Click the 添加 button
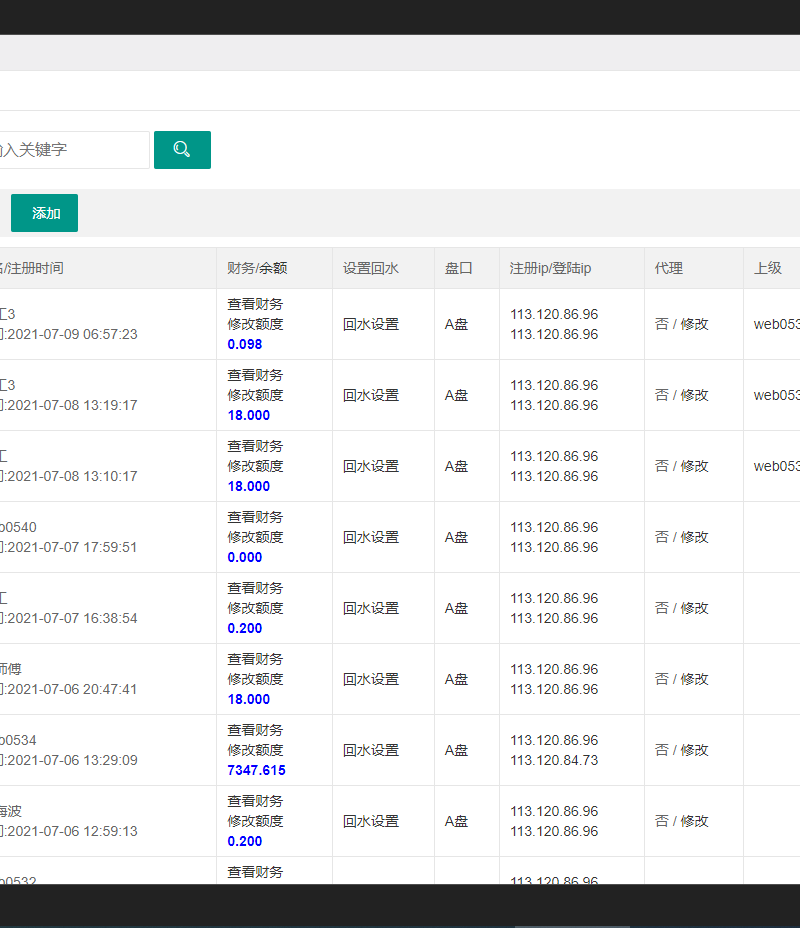This screenshot has width=800, height=928. pyautogui.click(x=45, y=213)
